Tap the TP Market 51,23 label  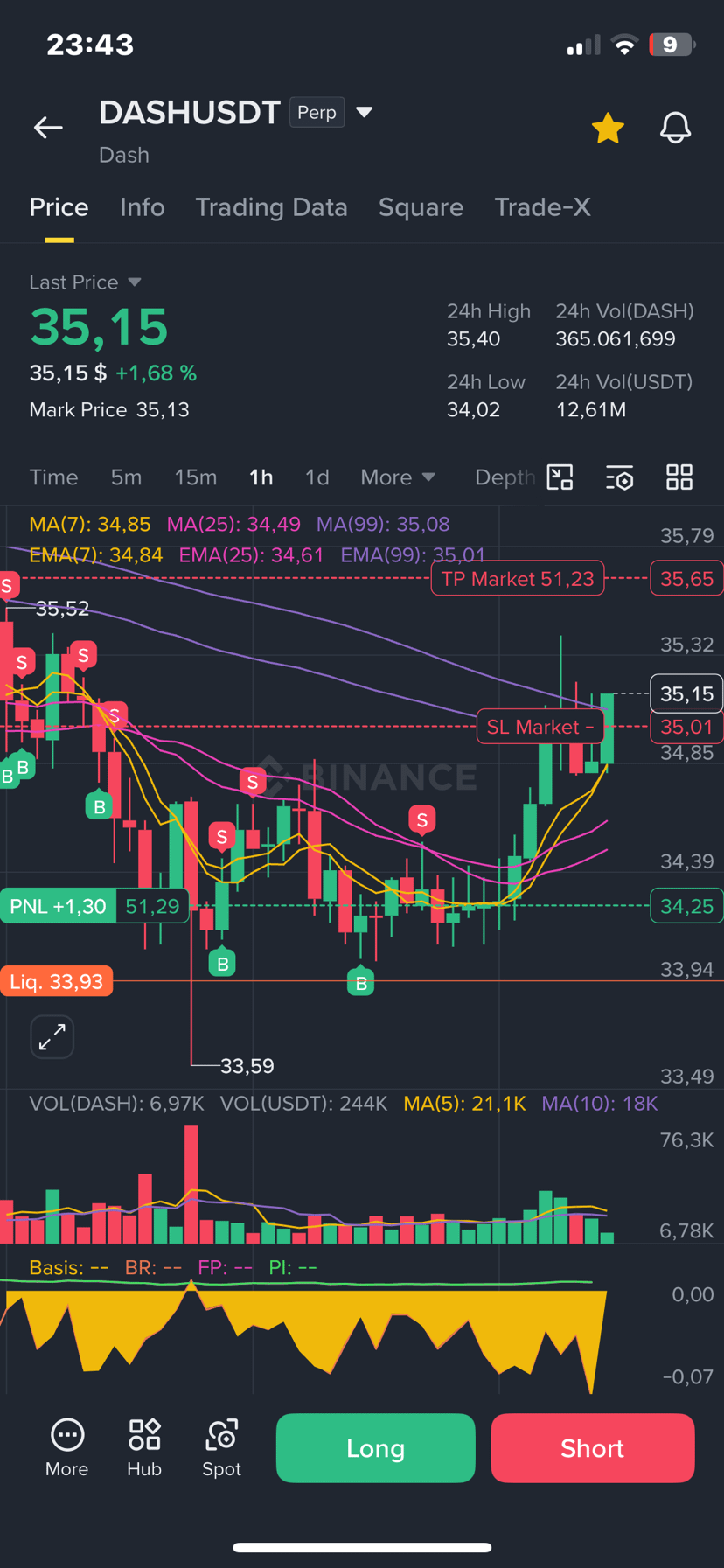click(518, 579)
